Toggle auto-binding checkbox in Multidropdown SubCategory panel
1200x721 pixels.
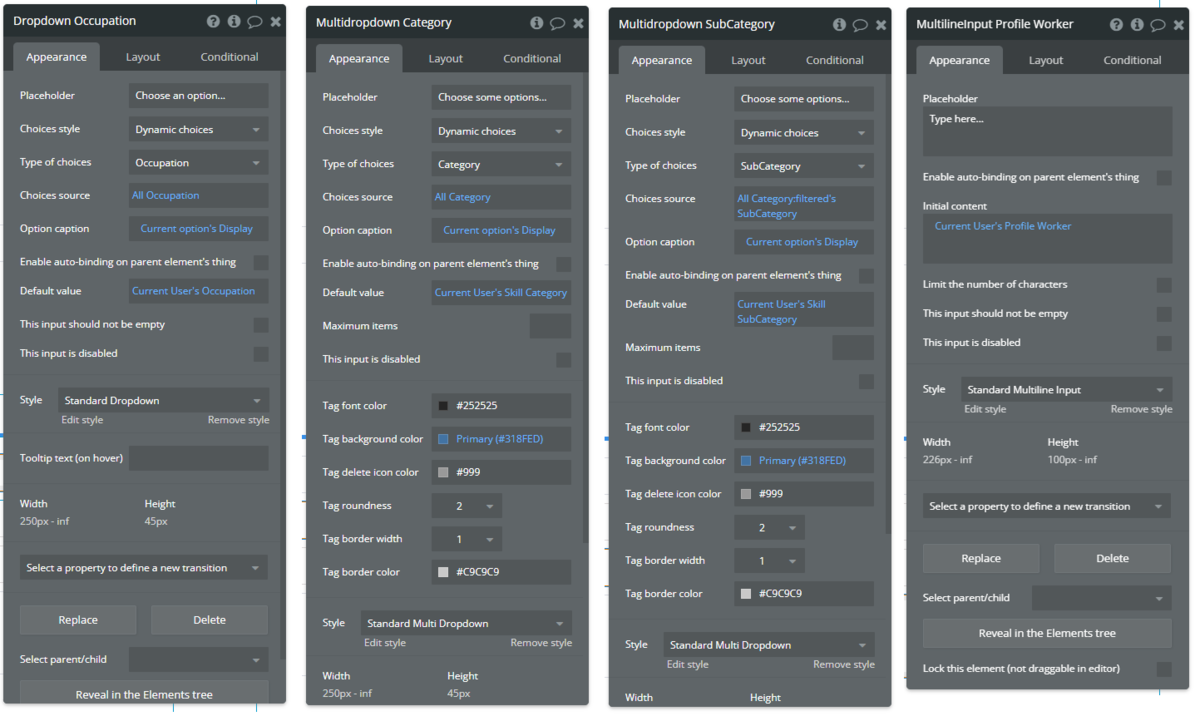click(x=866, y=276)
